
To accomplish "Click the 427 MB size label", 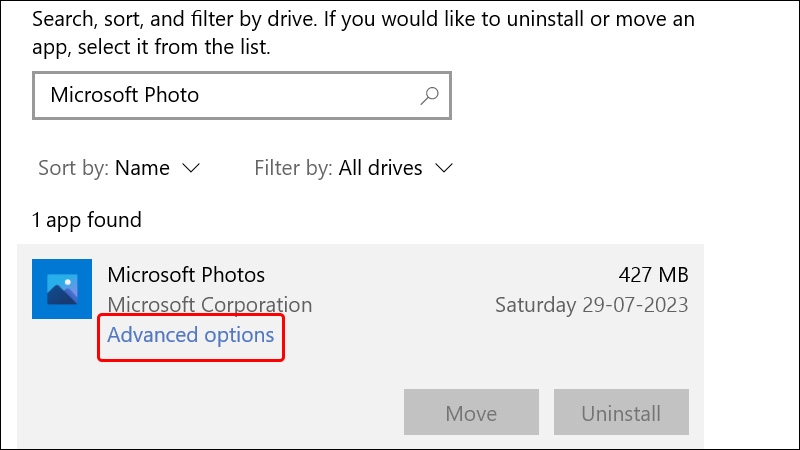I will (x=653, y=275).
